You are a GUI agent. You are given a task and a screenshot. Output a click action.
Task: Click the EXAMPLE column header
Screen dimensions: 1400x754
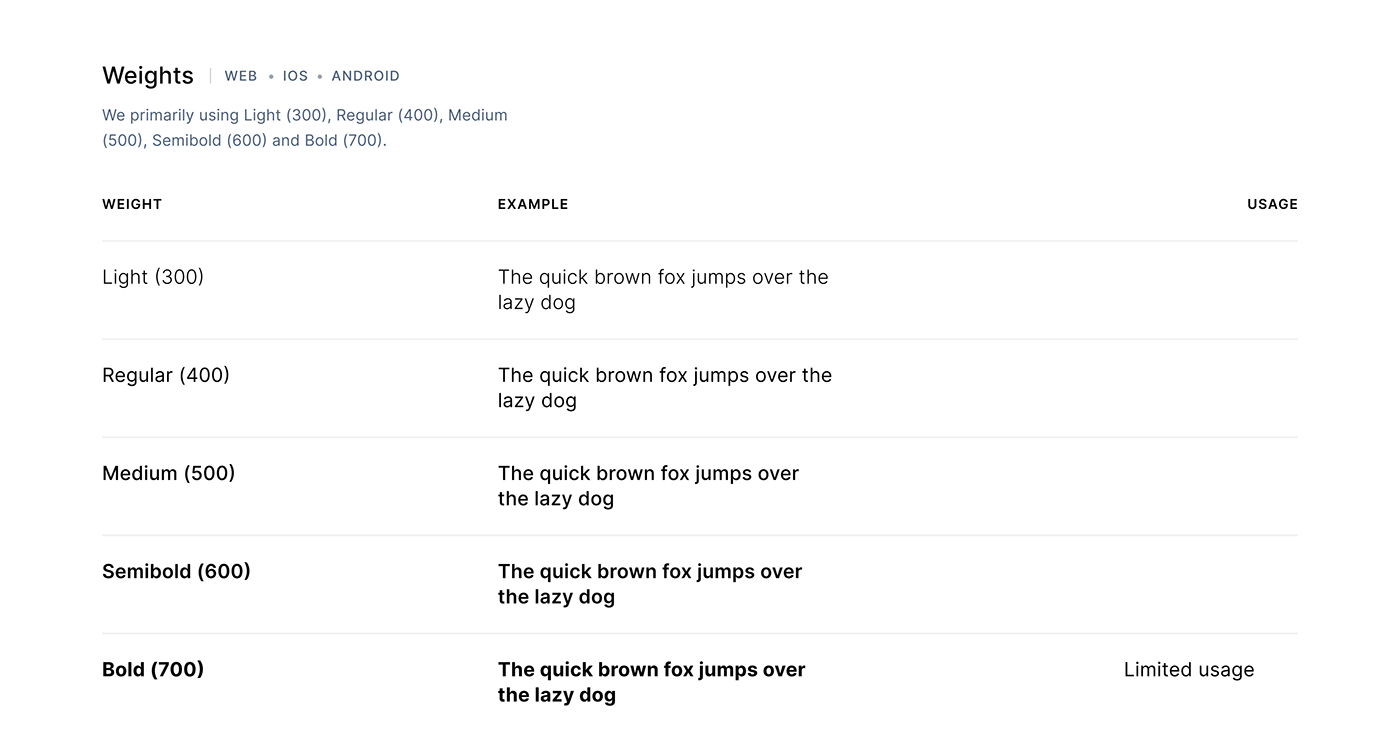point(533,204)
